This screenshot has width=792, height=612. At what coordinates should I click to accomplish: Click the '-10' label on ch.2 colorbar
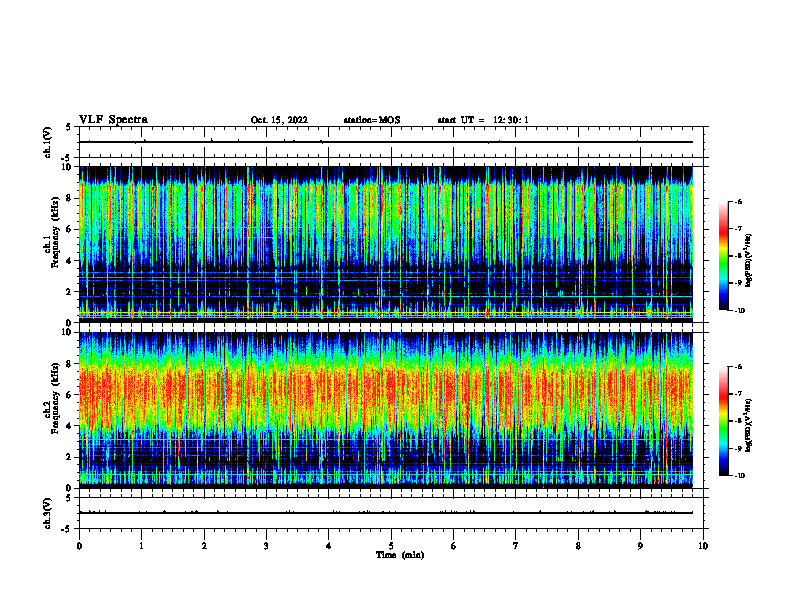tap(738, 476)
